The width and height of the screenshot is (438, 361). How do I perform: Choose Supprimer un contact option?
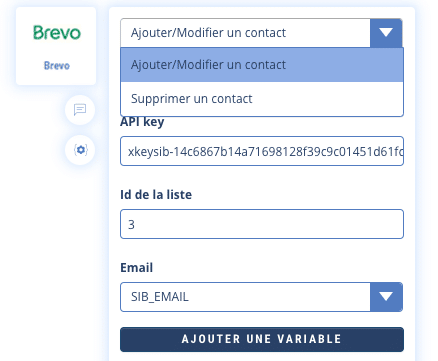coord(262,99)
